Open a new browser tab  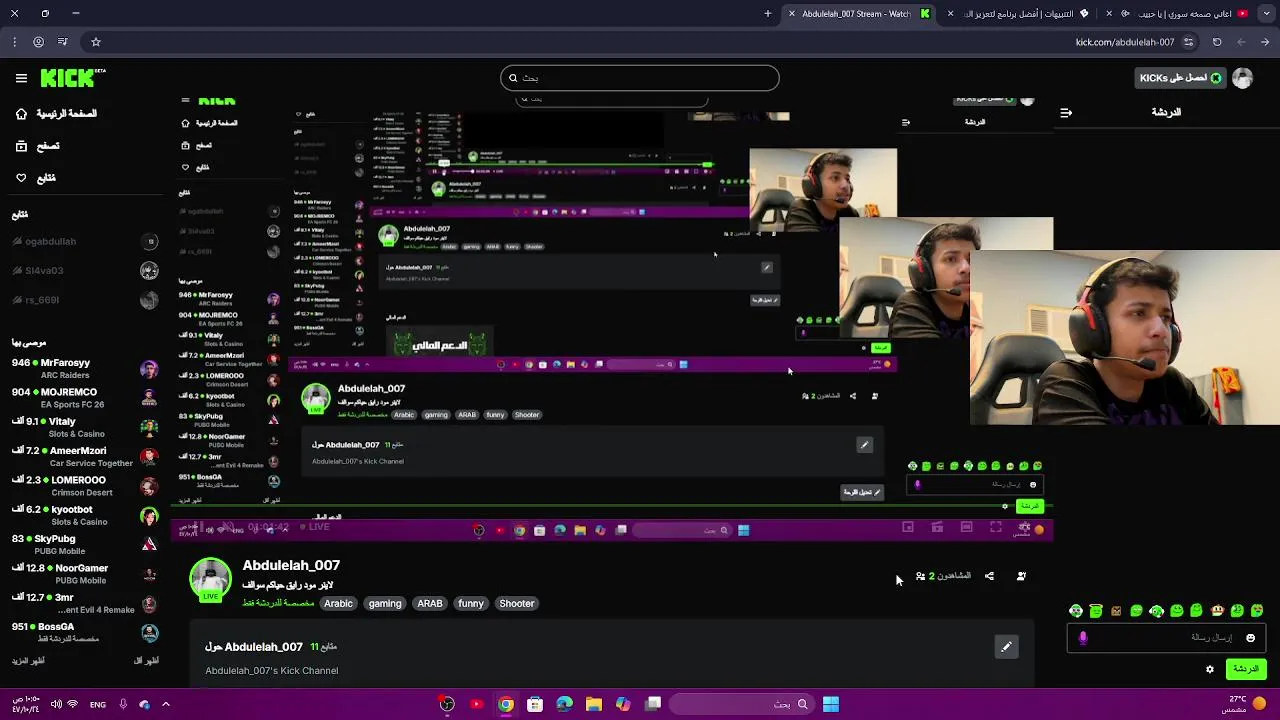tap(768, 14)
